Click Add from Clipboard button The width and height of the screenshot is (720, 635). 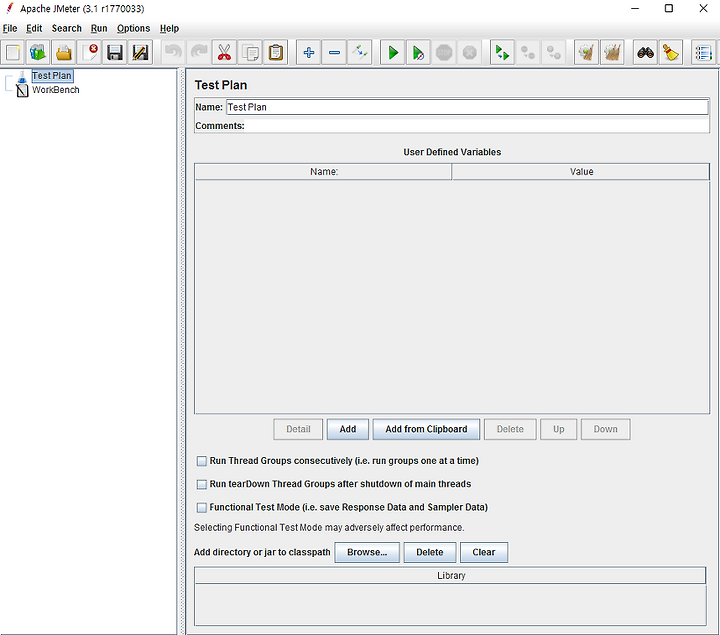click(x=426, y=429)
